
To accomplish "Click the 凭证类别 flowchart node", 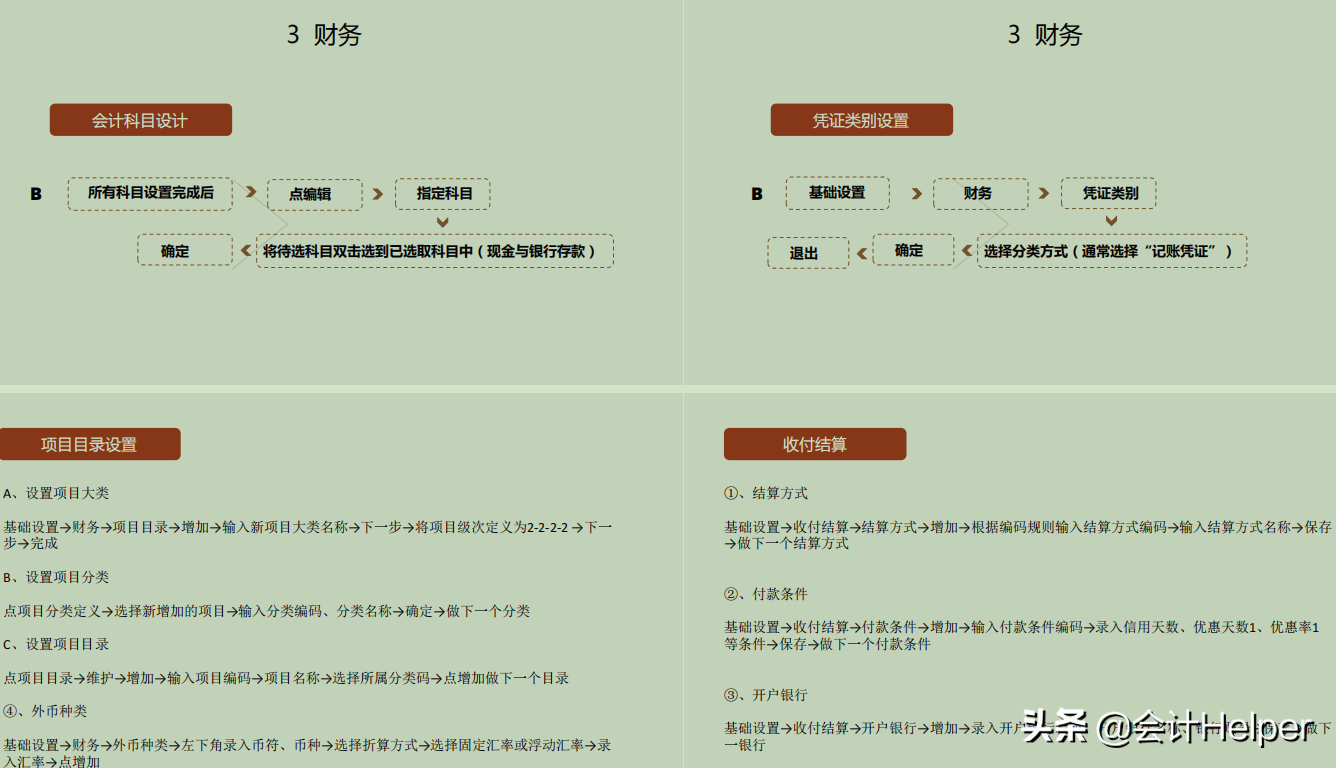I will (x=1110, y=193).
